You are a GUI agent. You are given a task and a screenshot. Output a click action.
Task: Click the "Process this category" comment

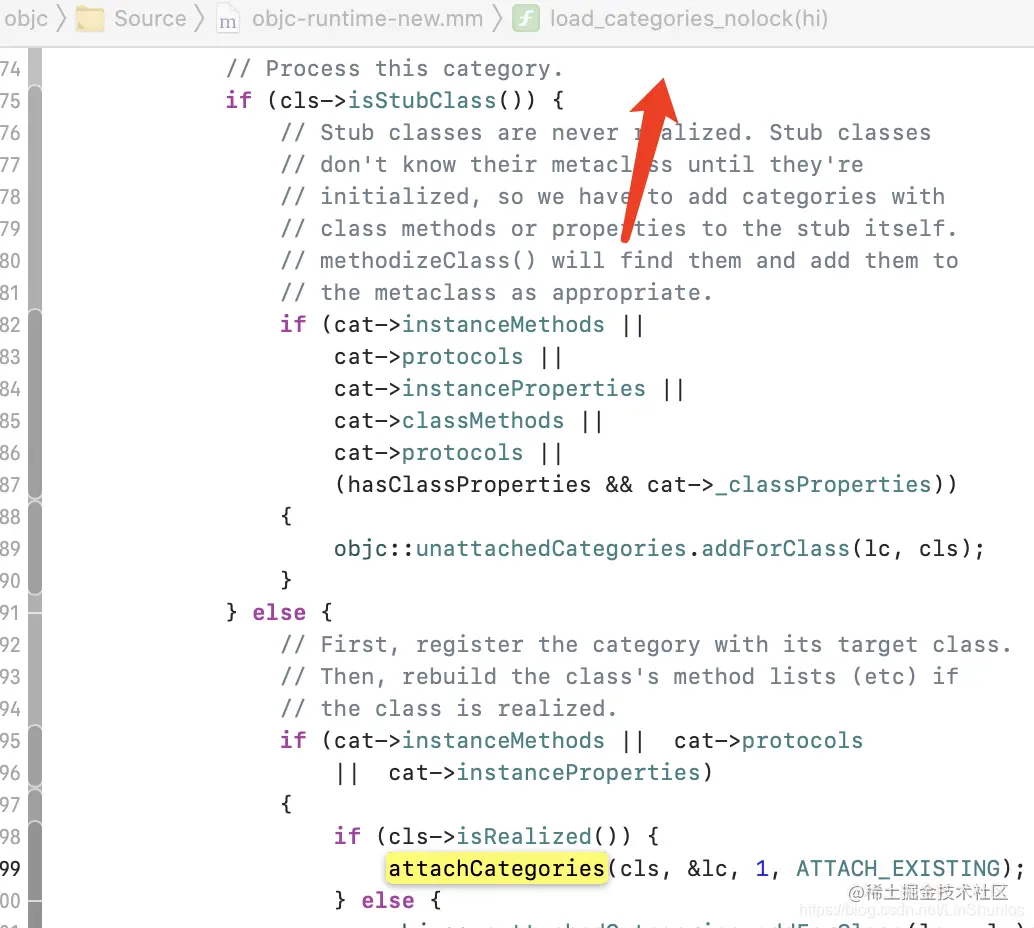pyautogui.click(x=395, y=69)
